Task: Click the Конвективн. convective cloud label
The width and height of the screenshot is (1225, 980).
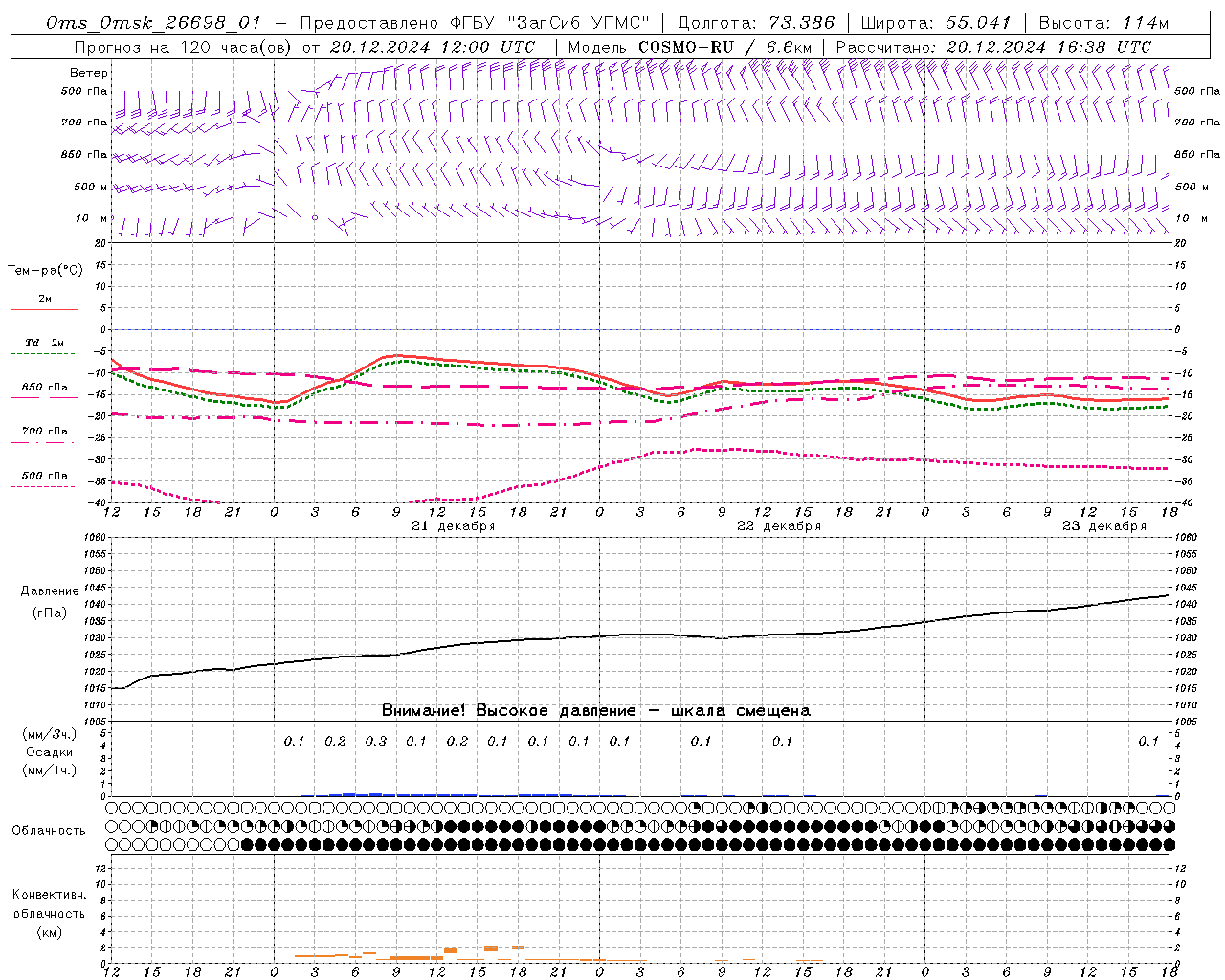Action: [x=49, y=895]
